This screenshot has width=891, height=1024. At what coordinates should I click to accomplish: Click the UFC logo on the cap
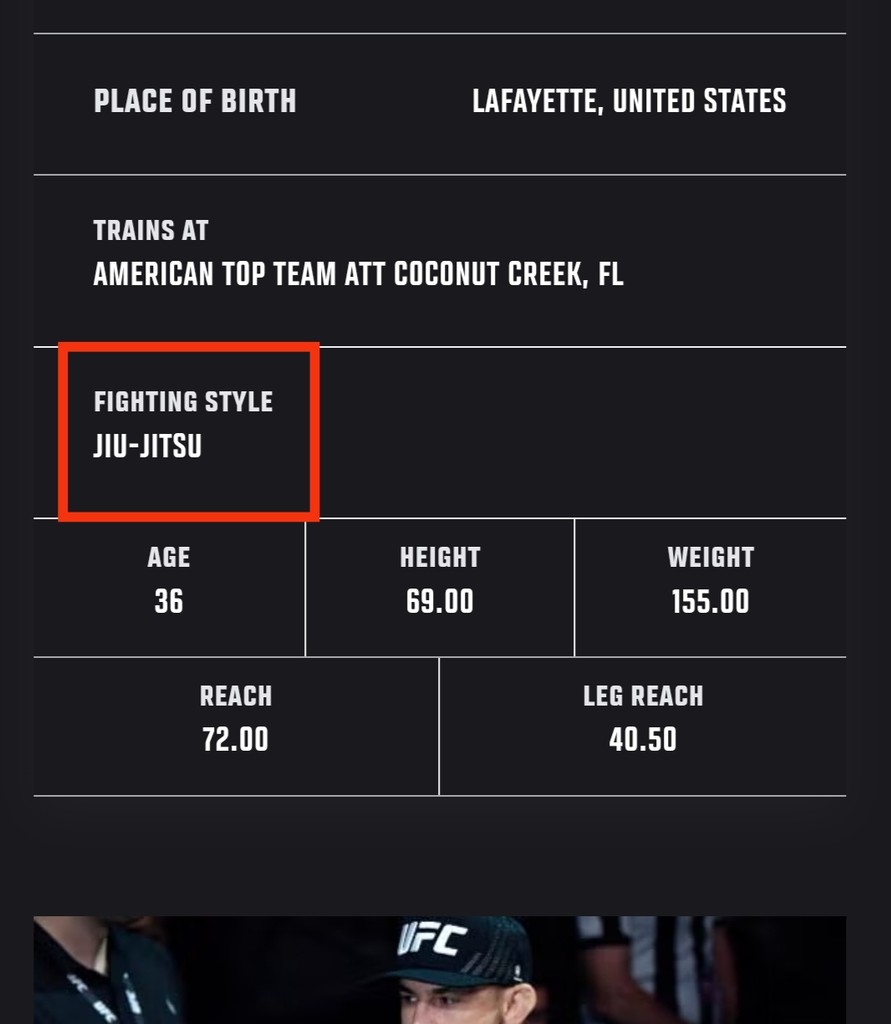432,940
